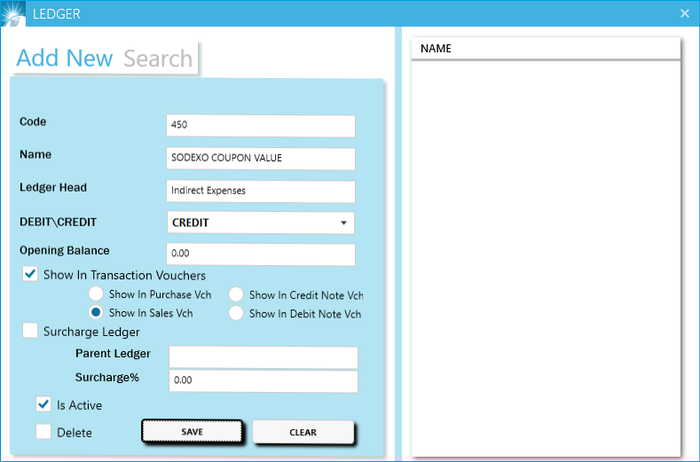
Task: Expand the DEBIT\CREDIT dropdown arrow
Action: coord(343,223)
